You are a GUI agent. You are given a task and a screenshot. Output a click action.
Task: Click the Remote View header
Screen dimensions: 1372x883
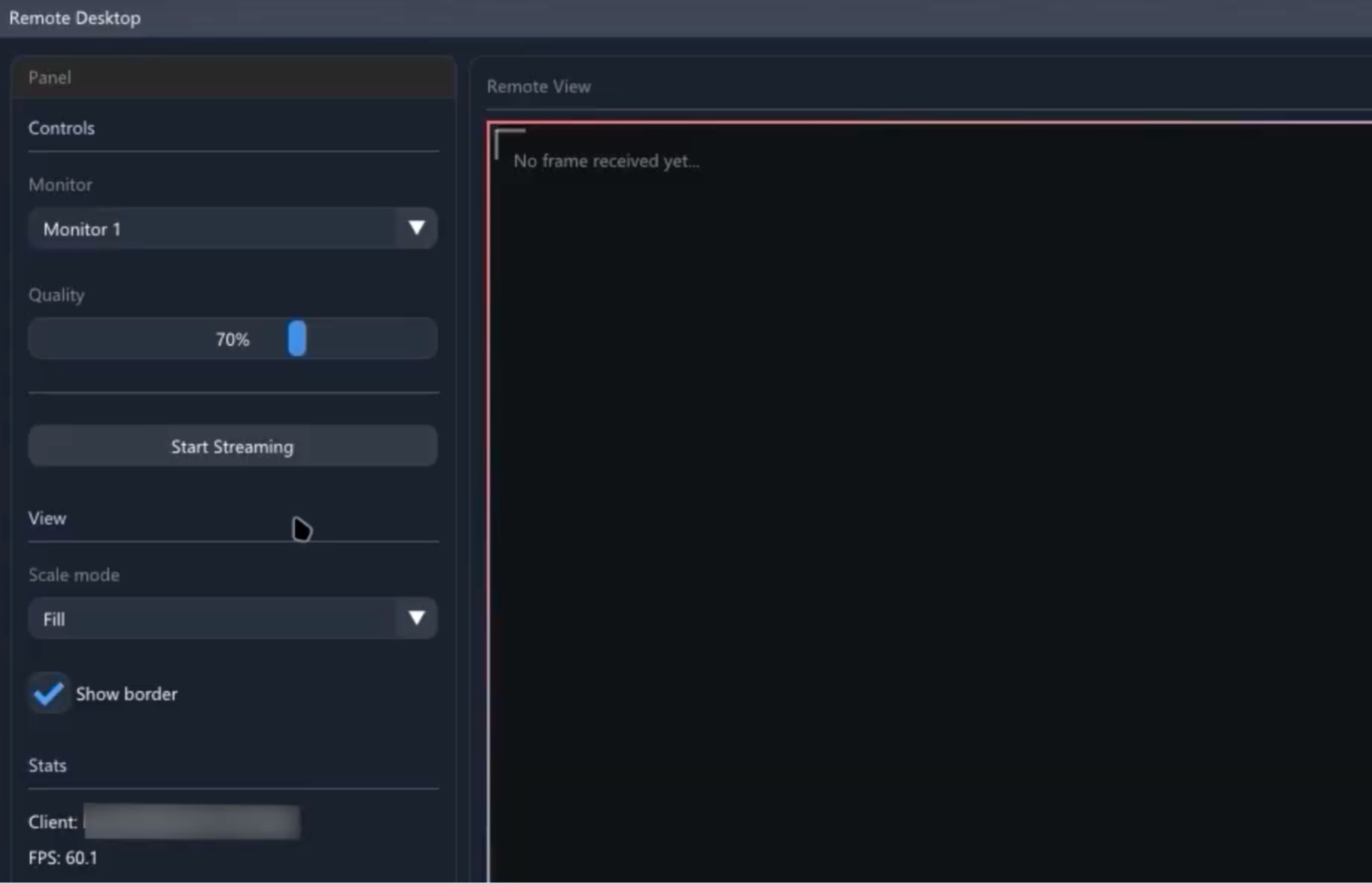click(538, 87)
